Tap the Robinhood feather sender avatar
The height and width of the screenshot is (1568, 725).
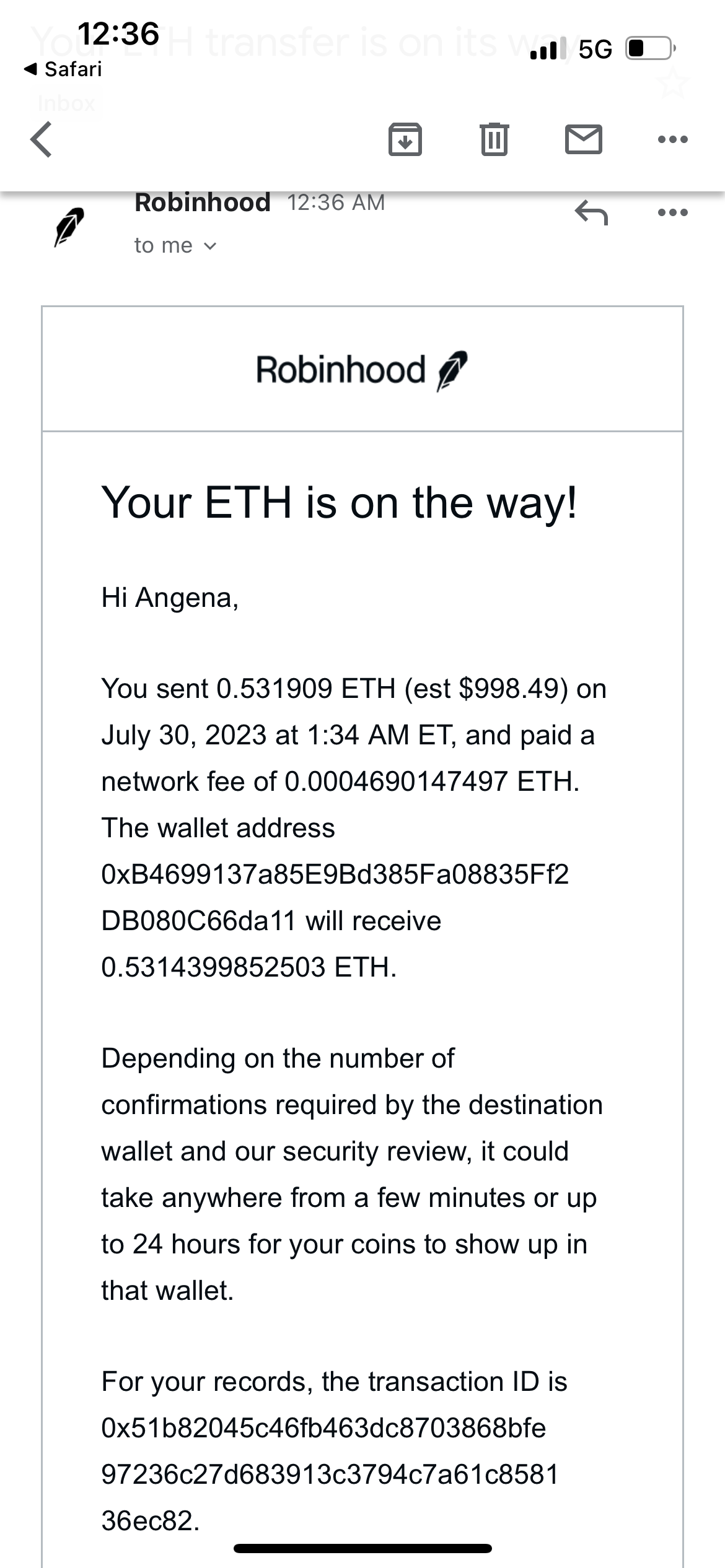tap(69, 227)
